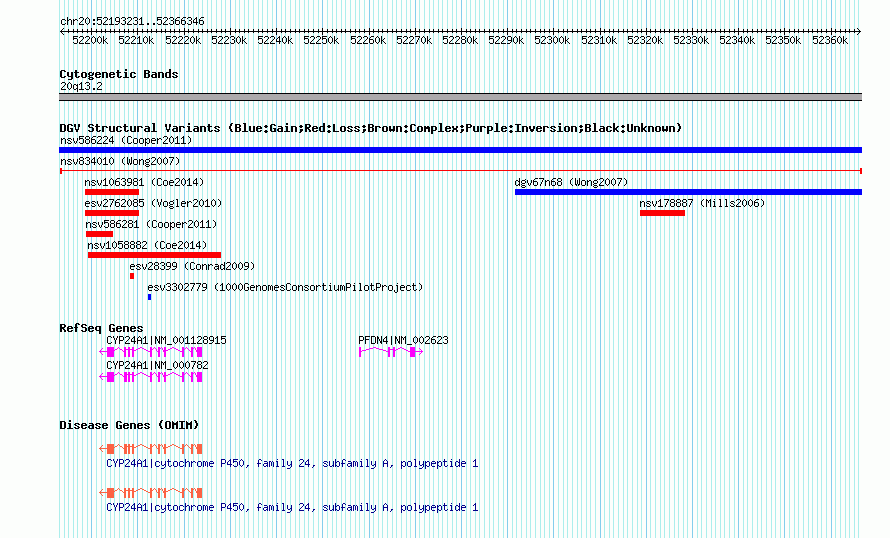Open the second CYP24A1 cytochrome P450 description link
The height and width of the screenshot is (538, 890).
click(x=292, y=507)
